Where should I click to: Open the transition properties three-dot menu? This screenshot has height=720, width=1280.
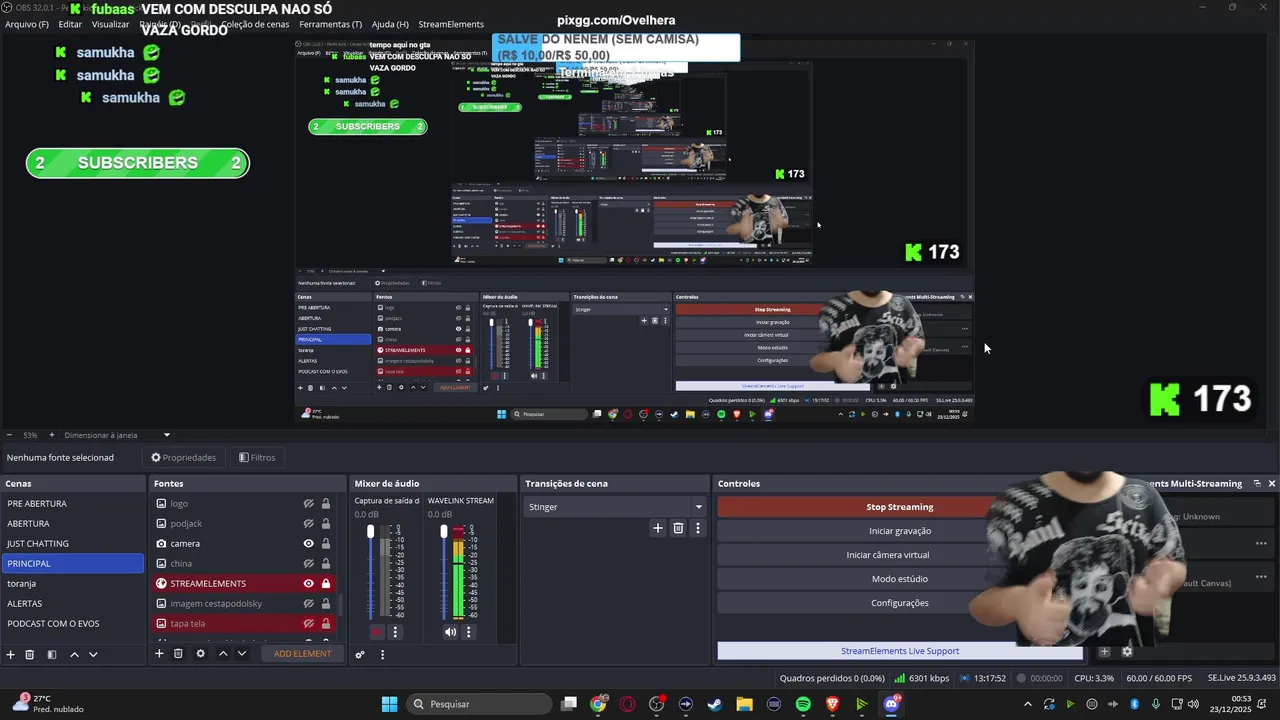[x=698, y=528]
